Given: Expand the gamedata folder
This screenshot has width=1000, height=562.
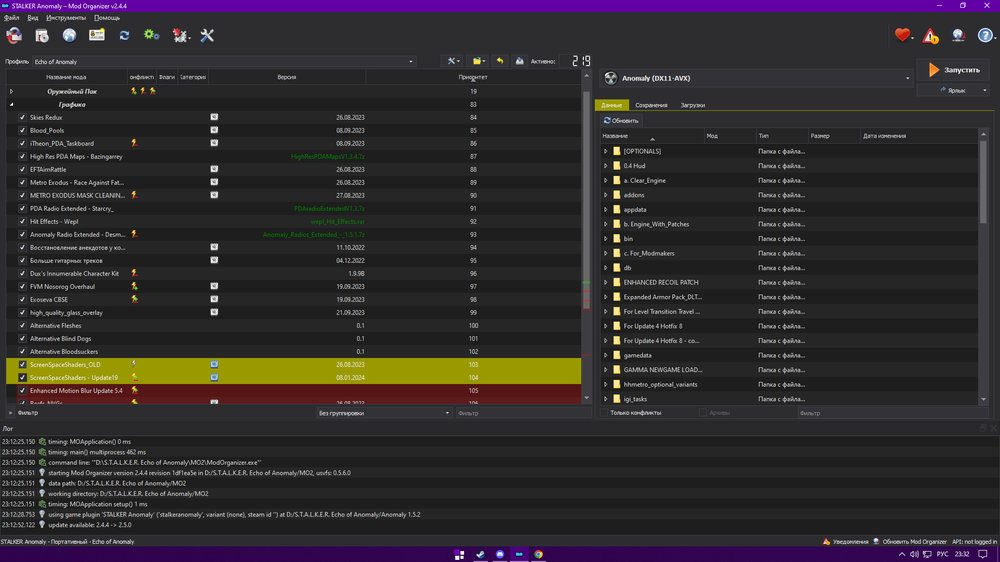Looking at the screenshot, I should [606, 355].
